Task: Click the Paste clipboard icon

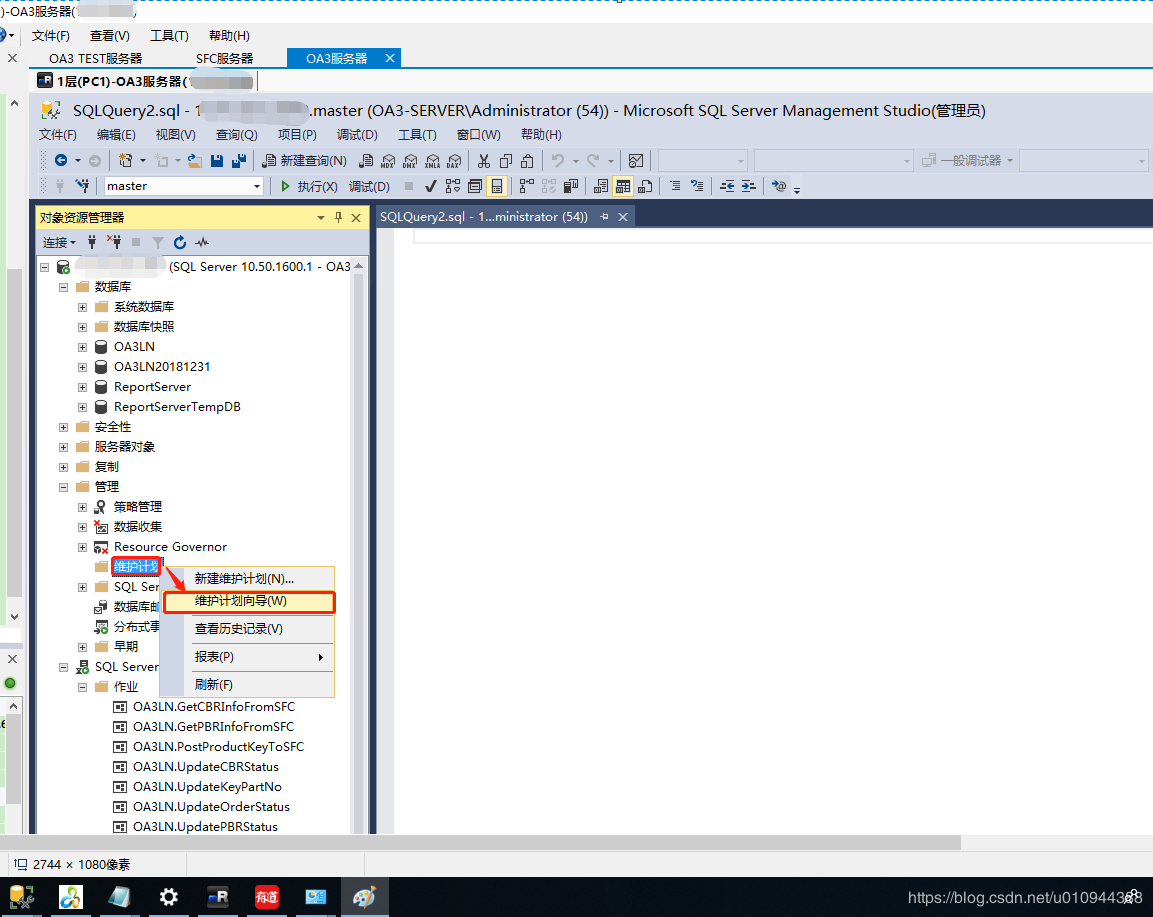Action: coord(527,160)
